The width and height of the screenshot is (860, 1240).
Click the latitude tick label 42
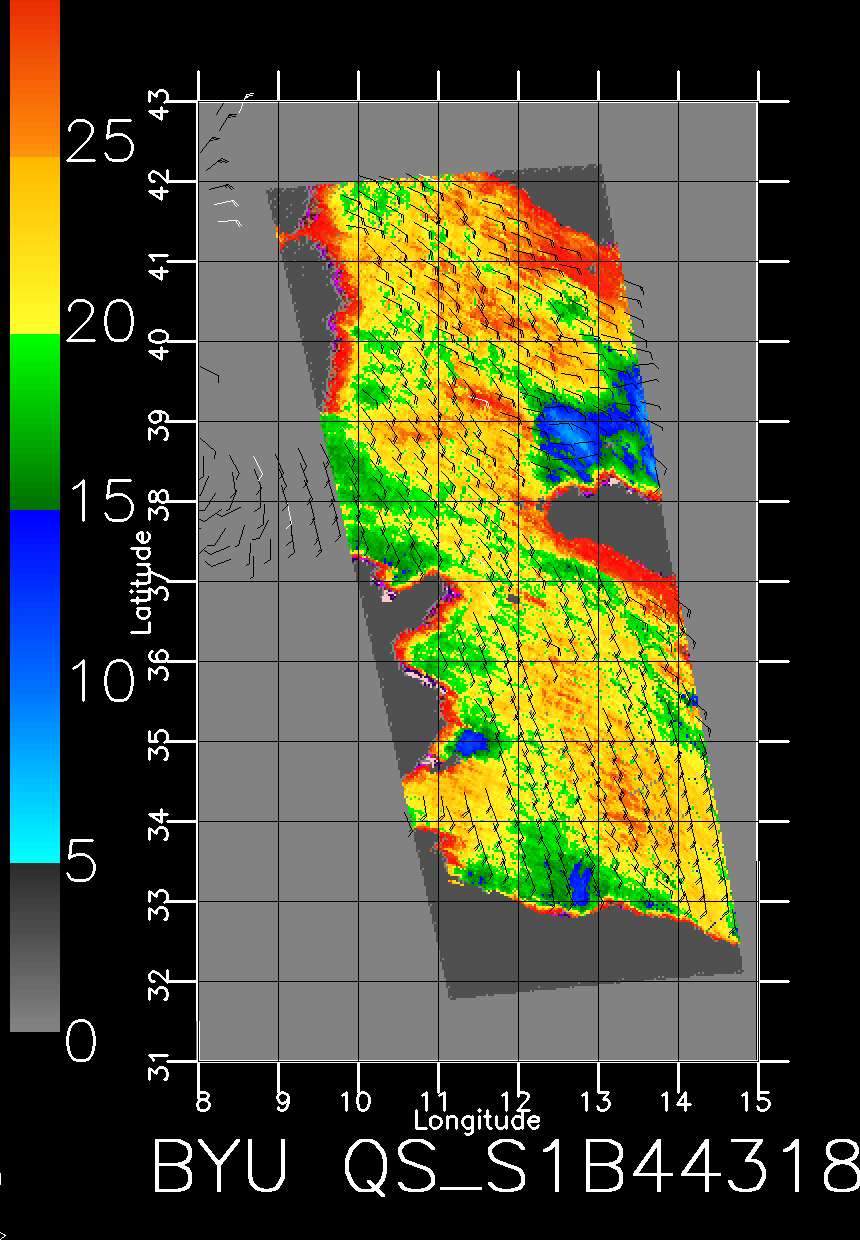coord(161,184)
